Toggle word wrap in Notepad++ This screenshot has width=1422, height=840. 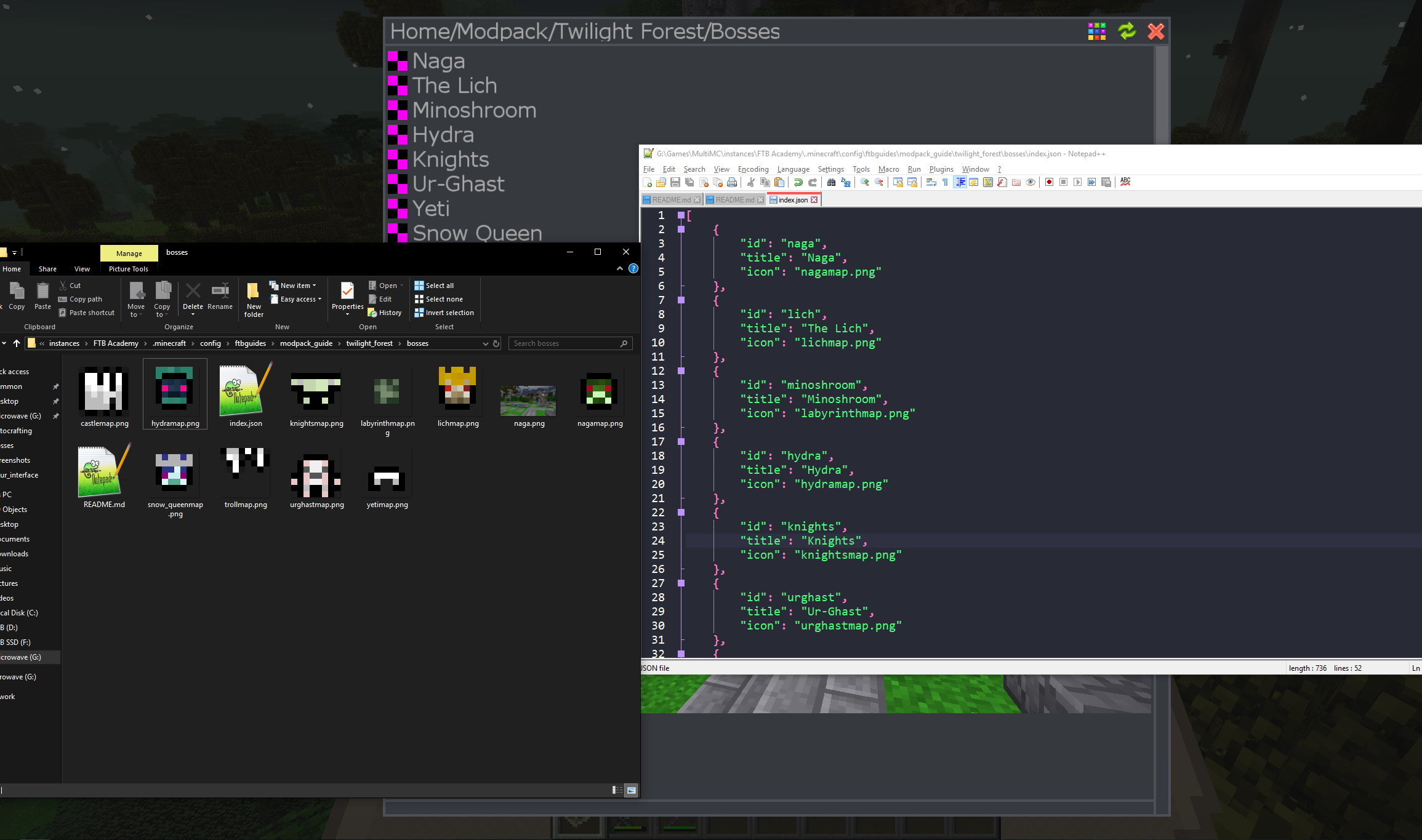(x=931, y=182)
